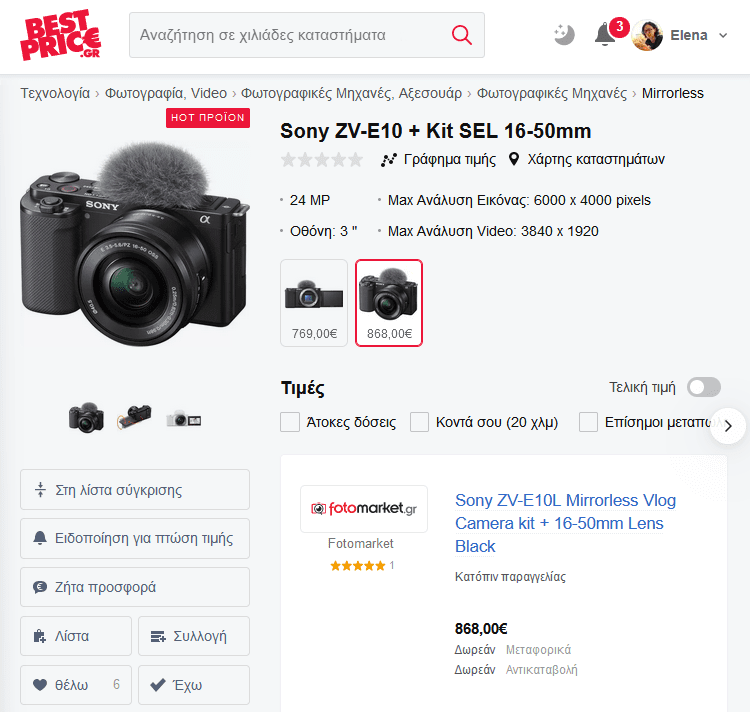The width and height of the screenshot is (750, 712).
Task: Go to Τεχνολογία breadcrumb category
Action: pos(55,93)
